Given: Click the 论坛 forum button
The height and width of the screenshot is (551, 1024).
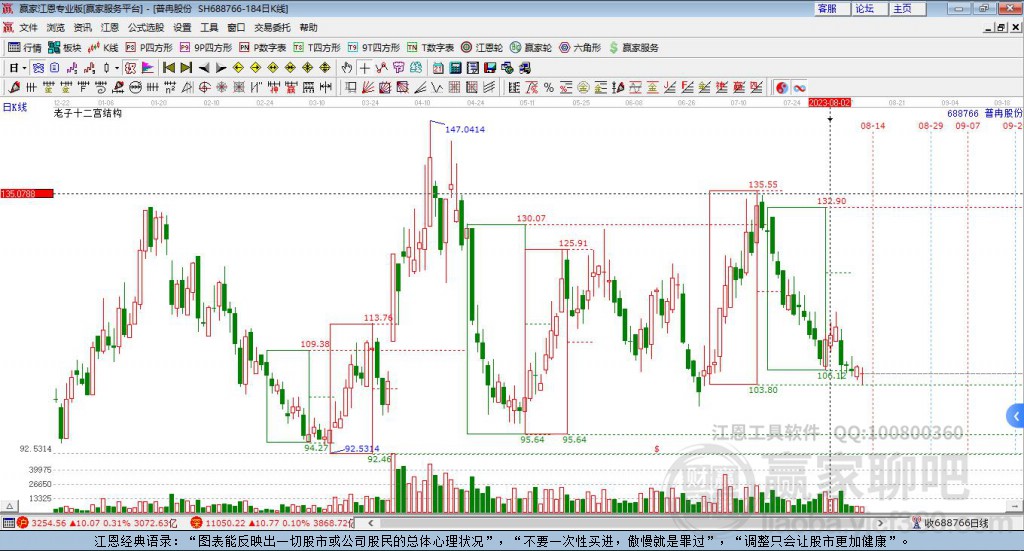Looking at the screenshot, I should (x=870, y=8).
